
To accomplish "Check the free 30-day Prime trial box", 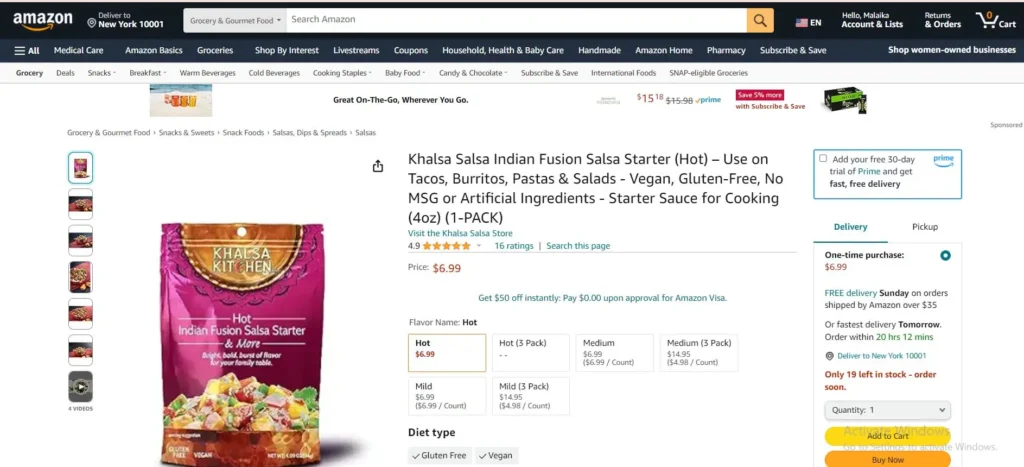I will tap(823, 159).
